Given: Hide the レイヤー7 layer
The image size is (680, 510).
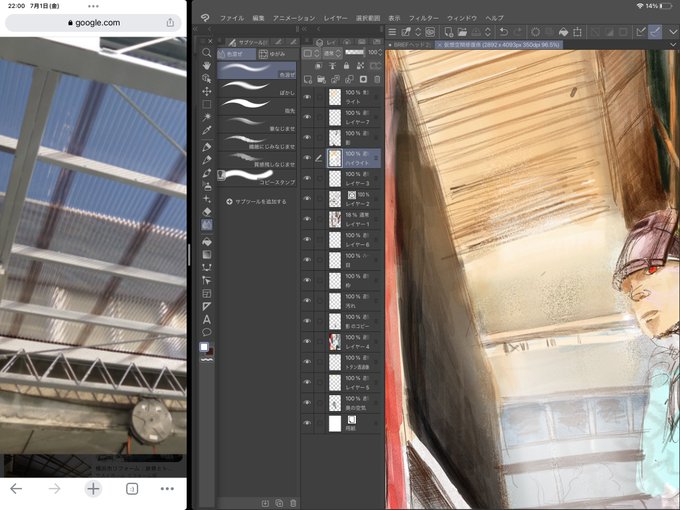Looking at the screenshot, I should [307, 117].
